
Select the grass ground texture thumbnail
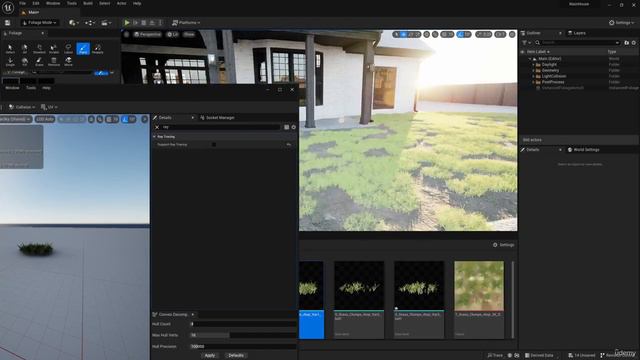point(479,286)
